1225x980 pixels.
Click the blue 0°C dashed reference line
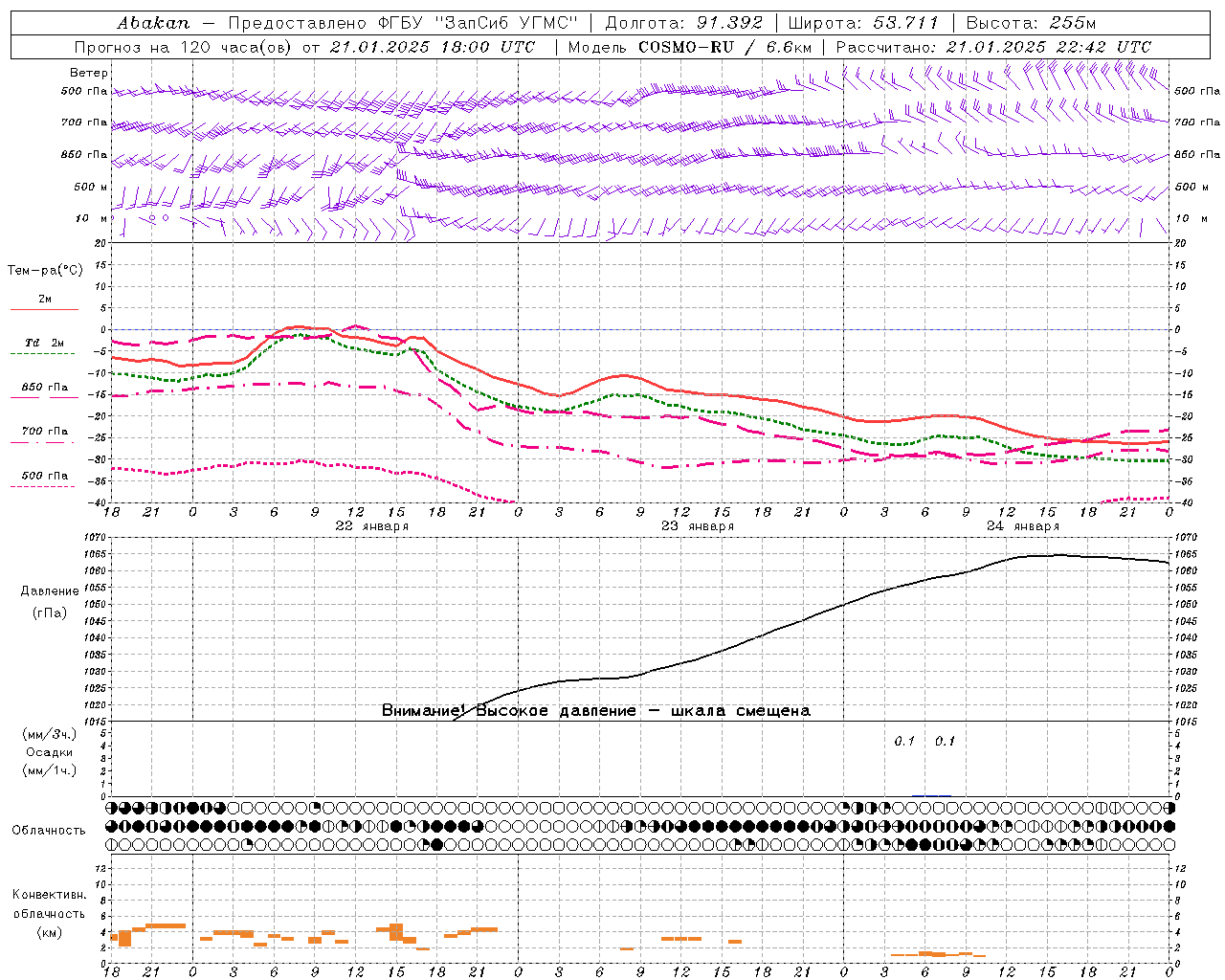point(640,329)
